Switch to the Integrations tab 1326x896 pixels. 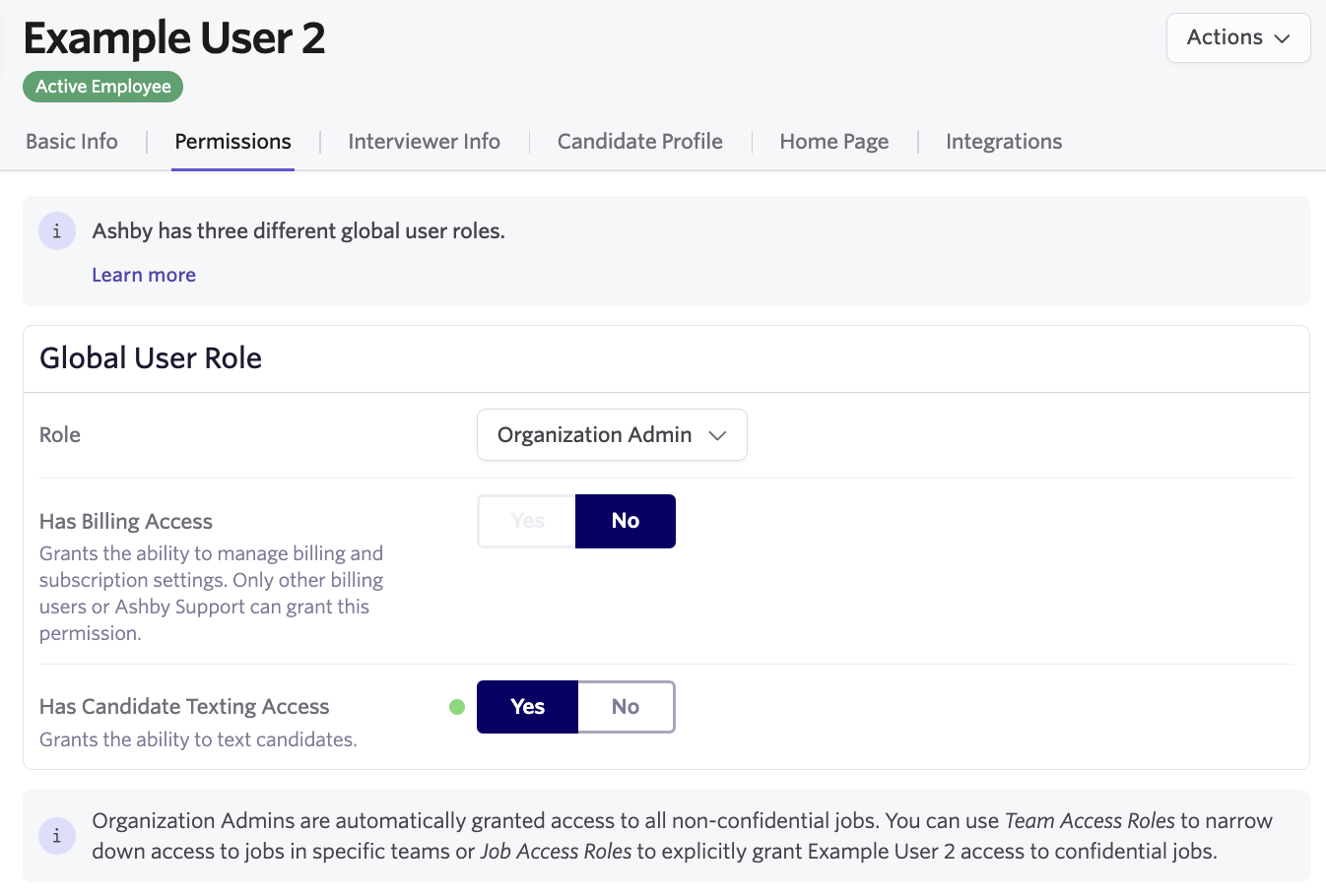tap(1004, 141)
